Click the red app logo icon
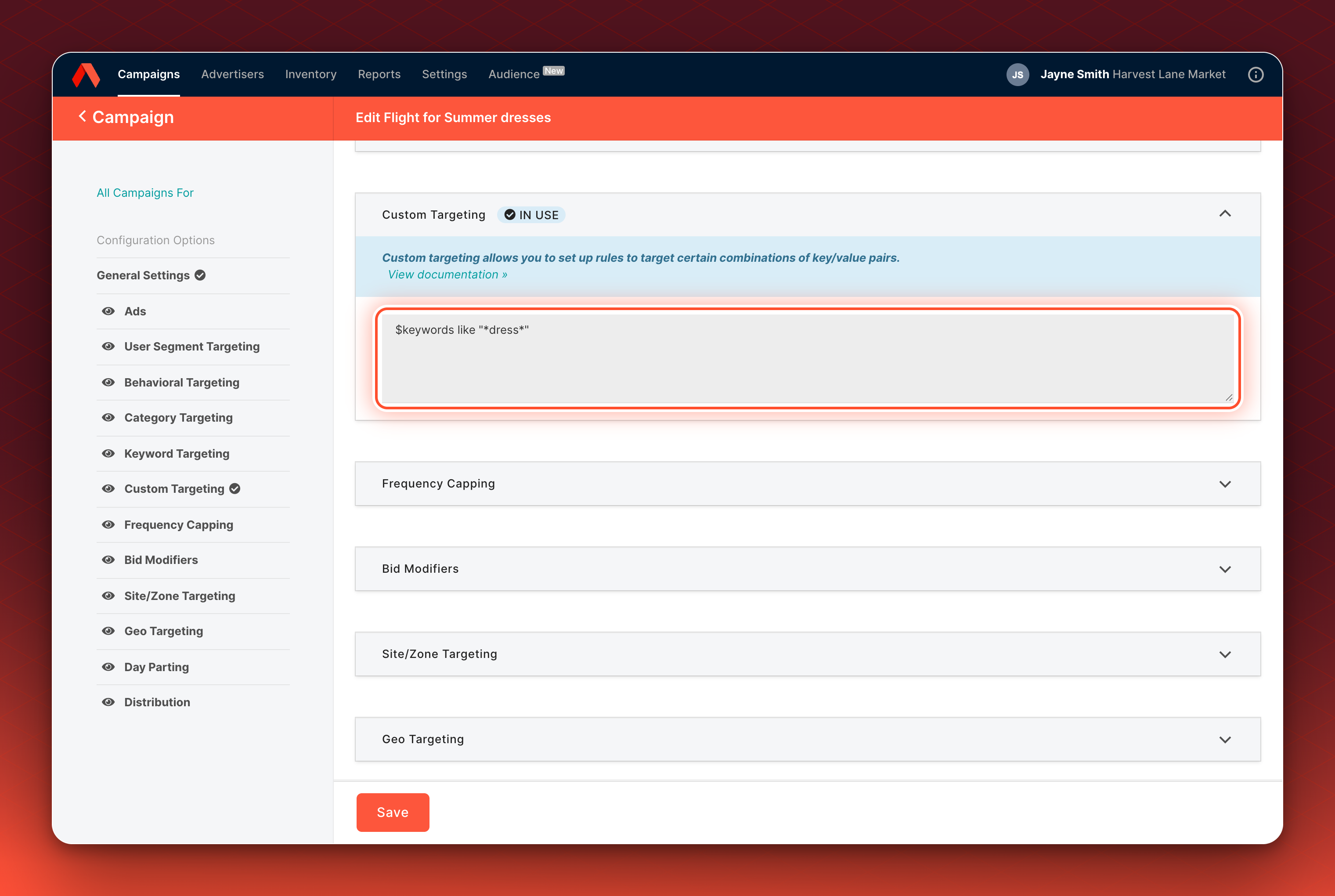The height and width of the screenshot is (896, 1335). coord(86,75)
